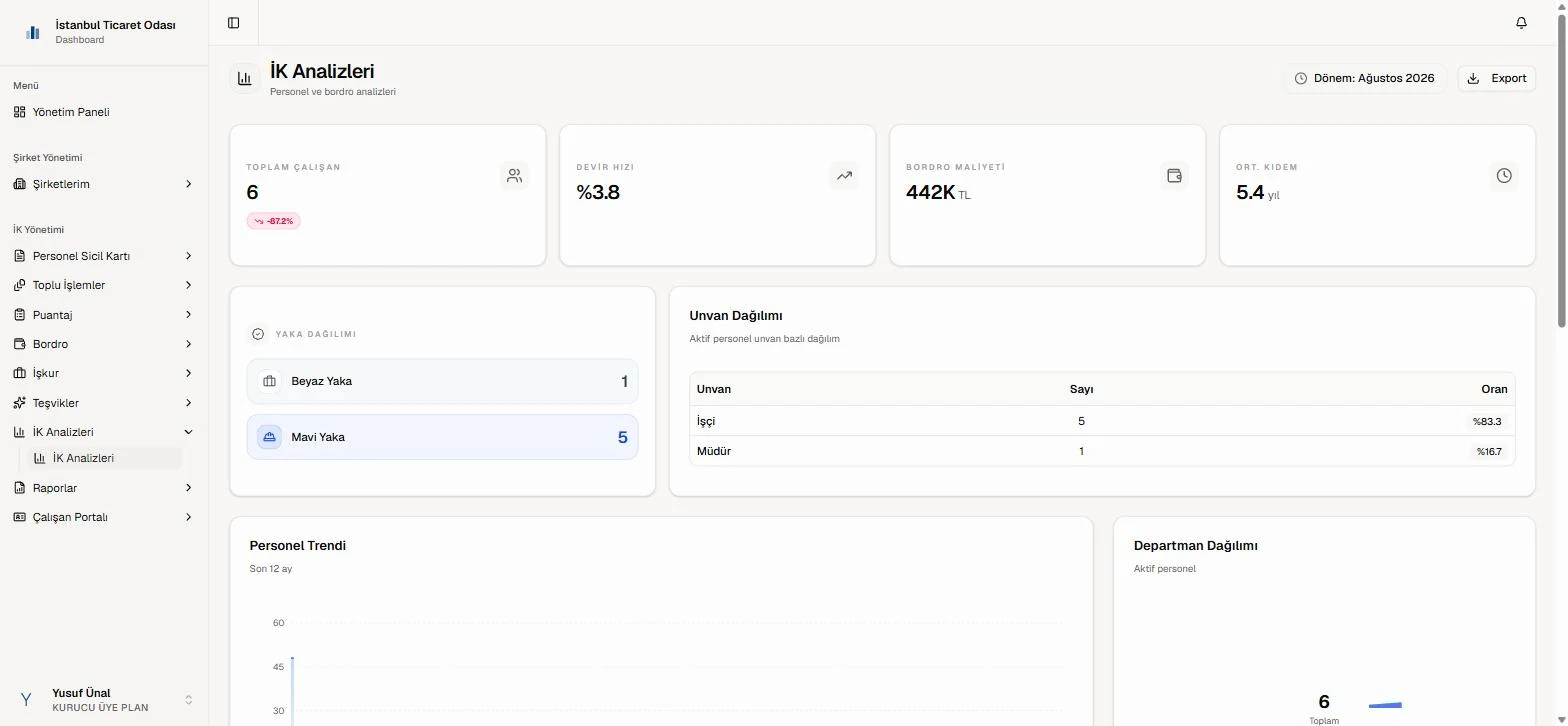This screenshot has height=726, width=1568.
Task: Expand the Şirketlerim menu chevron
Action: click(188, 184)
